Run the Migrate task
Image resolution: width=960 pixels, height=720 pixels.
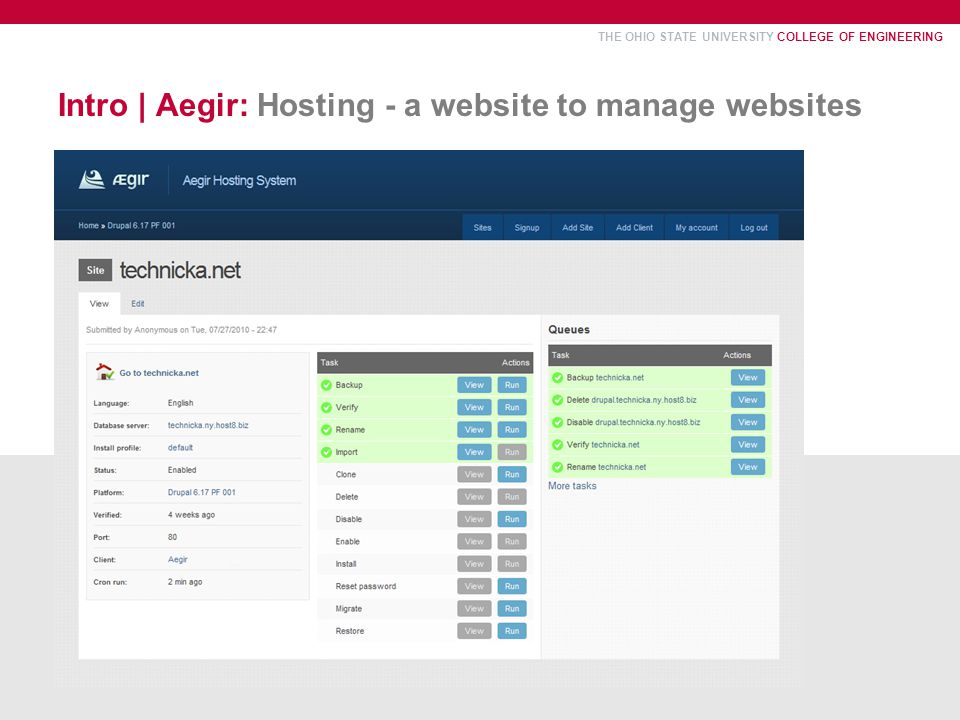tap(512, 609)
